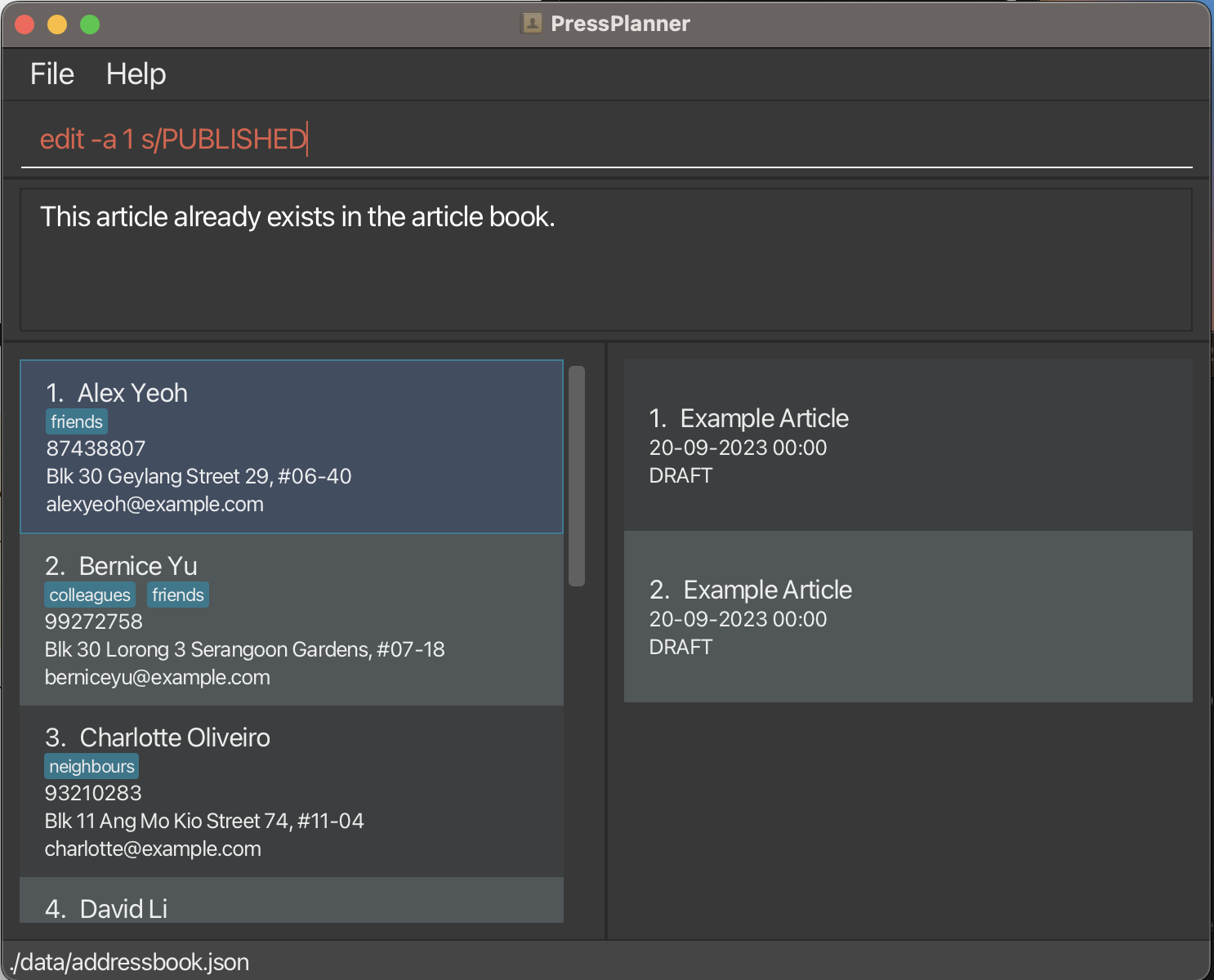1214x980 pixels.
Task: Click the colleagues tag under Bernice Yu
Action: pyautogui.click(x=90, y=595)
